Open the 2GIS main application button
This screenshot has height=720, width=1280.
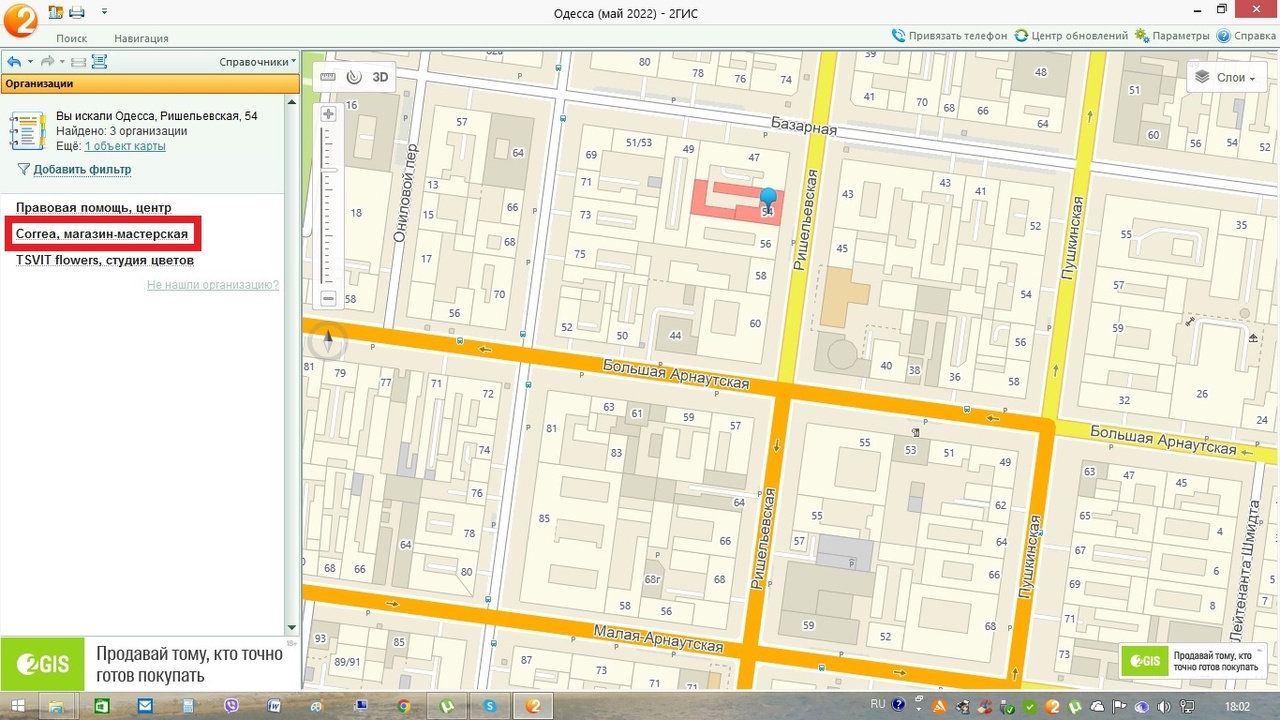20,20
